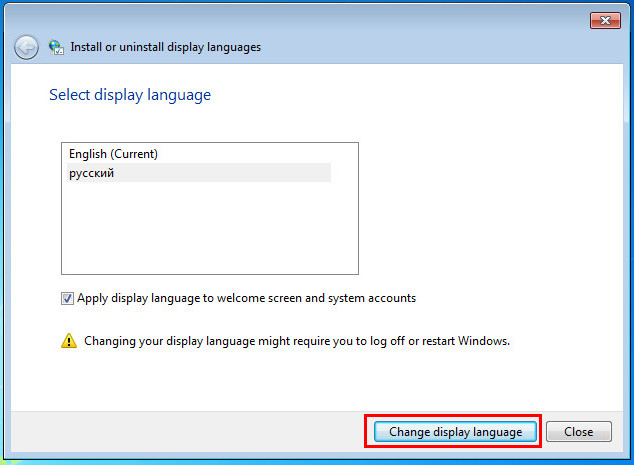Click the globe language wizard icon
Image resolution: width=634 pixels, height=465 pixels.
[x=56, y=47]
